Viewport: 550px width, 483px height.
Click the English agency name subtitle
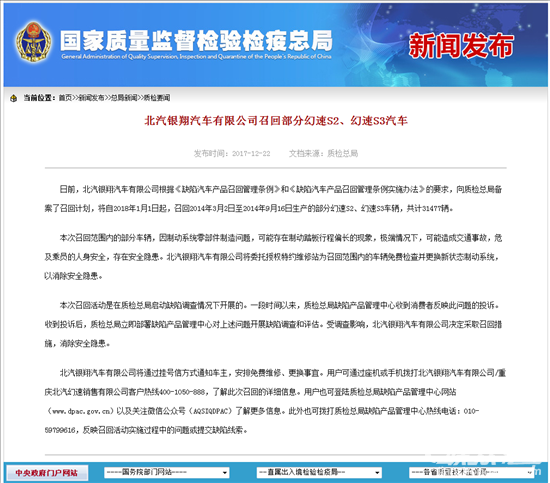point(196,57)
